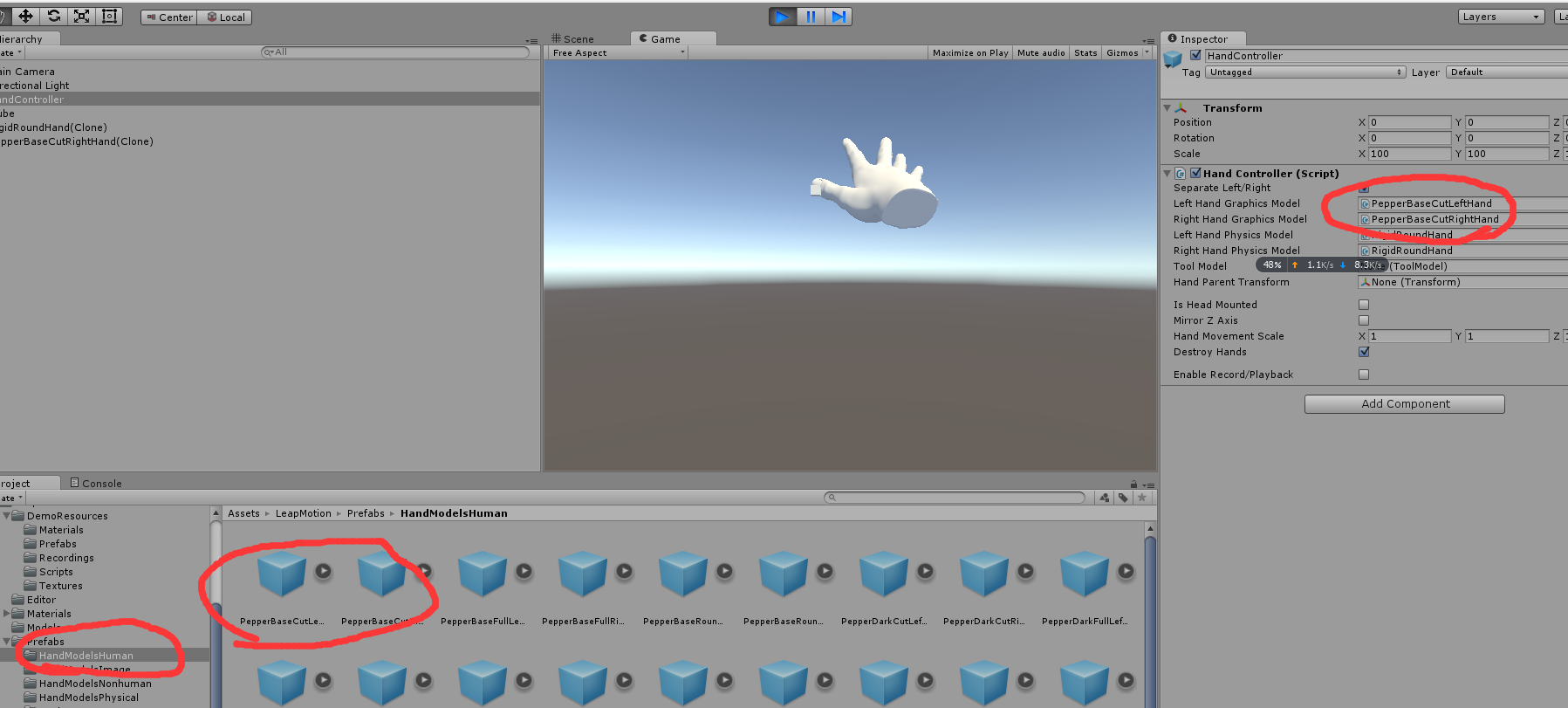Expand Materials folder below Editor
The height and width of the screenshot is (708, 1568).
6,614
